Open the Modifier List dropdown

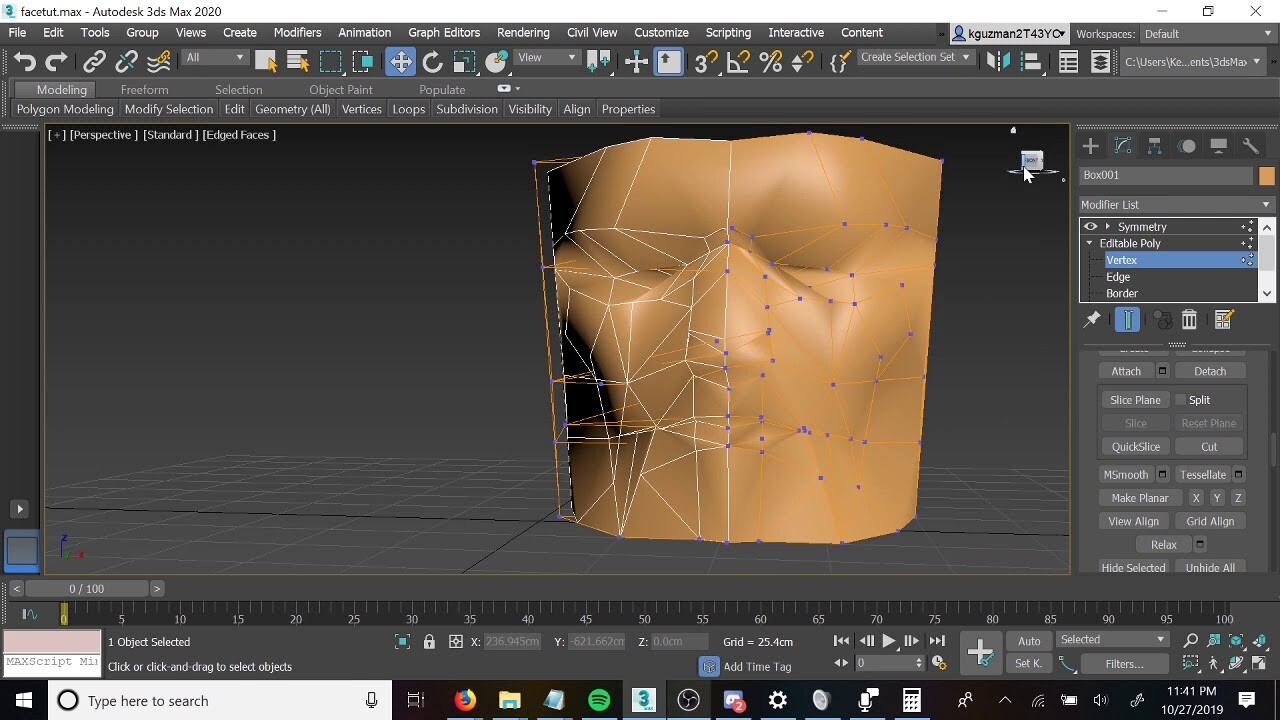tap(1175, 204)
